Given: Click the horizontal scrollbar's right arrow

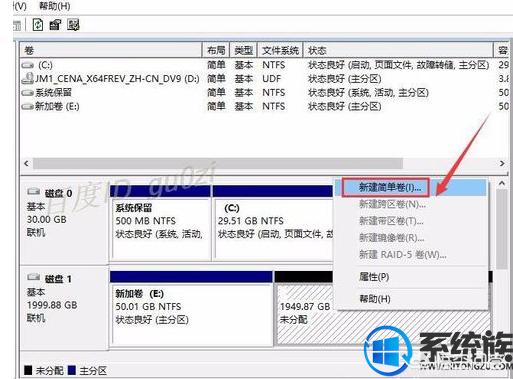Looking at the screenshot, I should tap(502, 164).
